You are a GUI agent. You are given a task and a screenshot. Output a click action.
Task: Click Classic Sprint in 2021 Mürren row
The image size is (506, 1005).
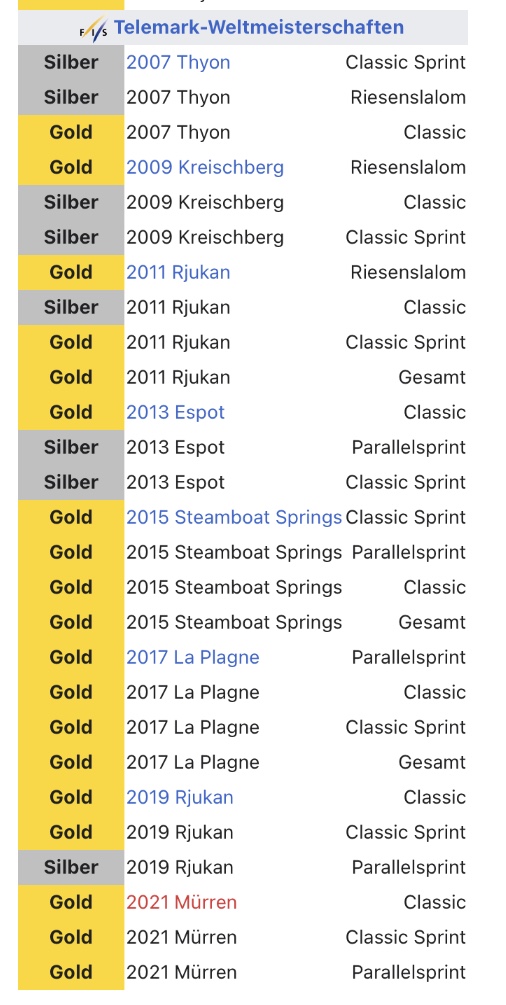coord(405,938)
